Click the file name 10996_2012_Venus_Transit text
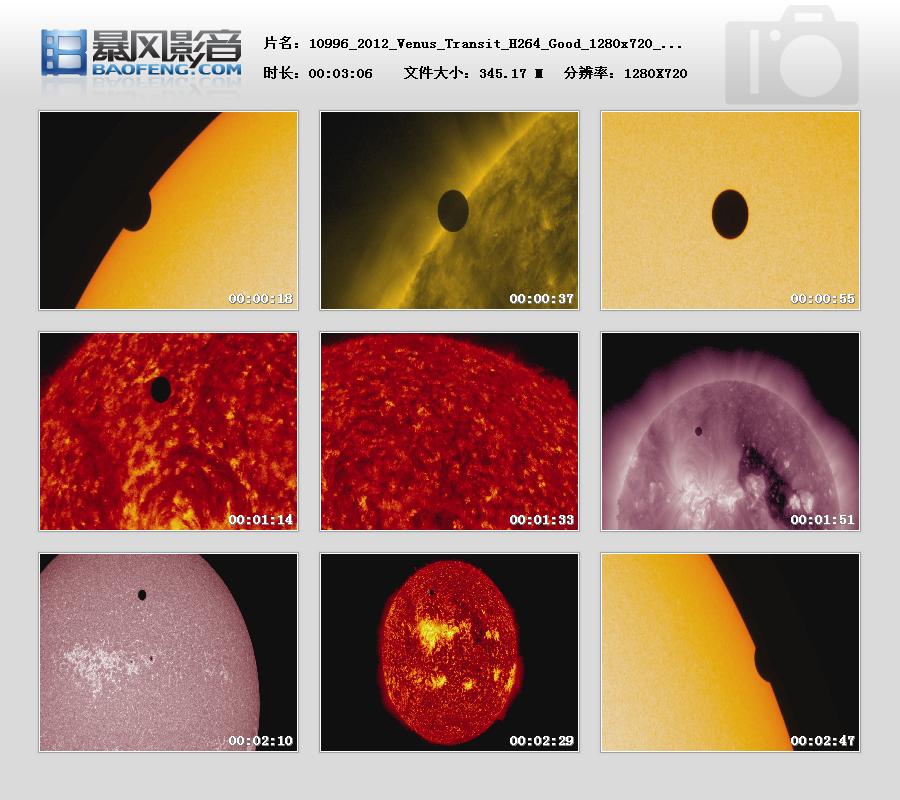This screenshot has height=800, width=900. pos(495,44)
